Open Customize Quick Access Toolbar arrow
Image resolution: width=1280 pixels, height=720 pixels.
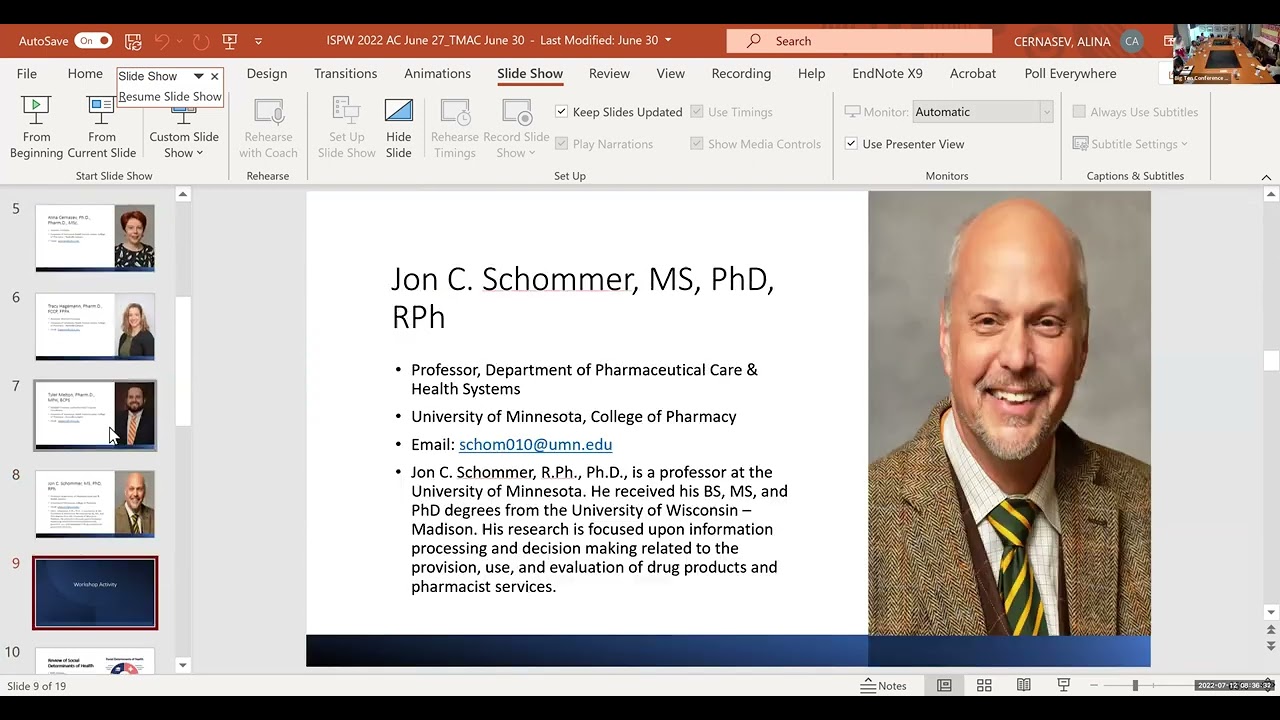click(x=258, y=41)
